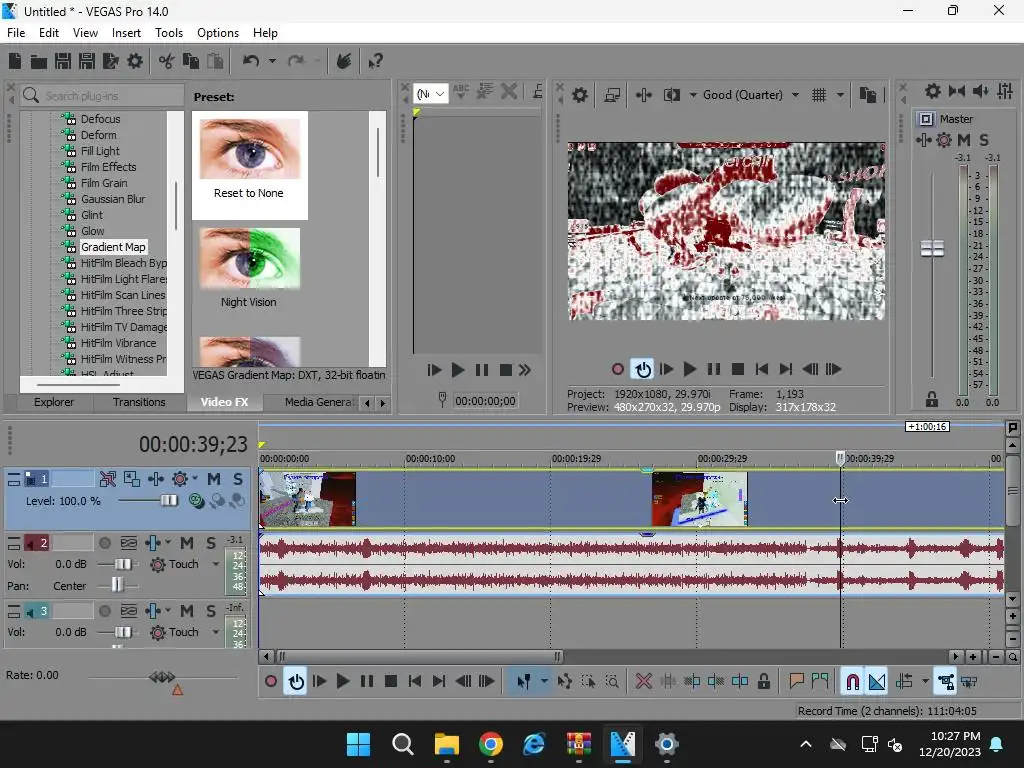Open video preview Project Properties gear
The width and height of the screenshot is (1024, 768).
click(579, 95)
